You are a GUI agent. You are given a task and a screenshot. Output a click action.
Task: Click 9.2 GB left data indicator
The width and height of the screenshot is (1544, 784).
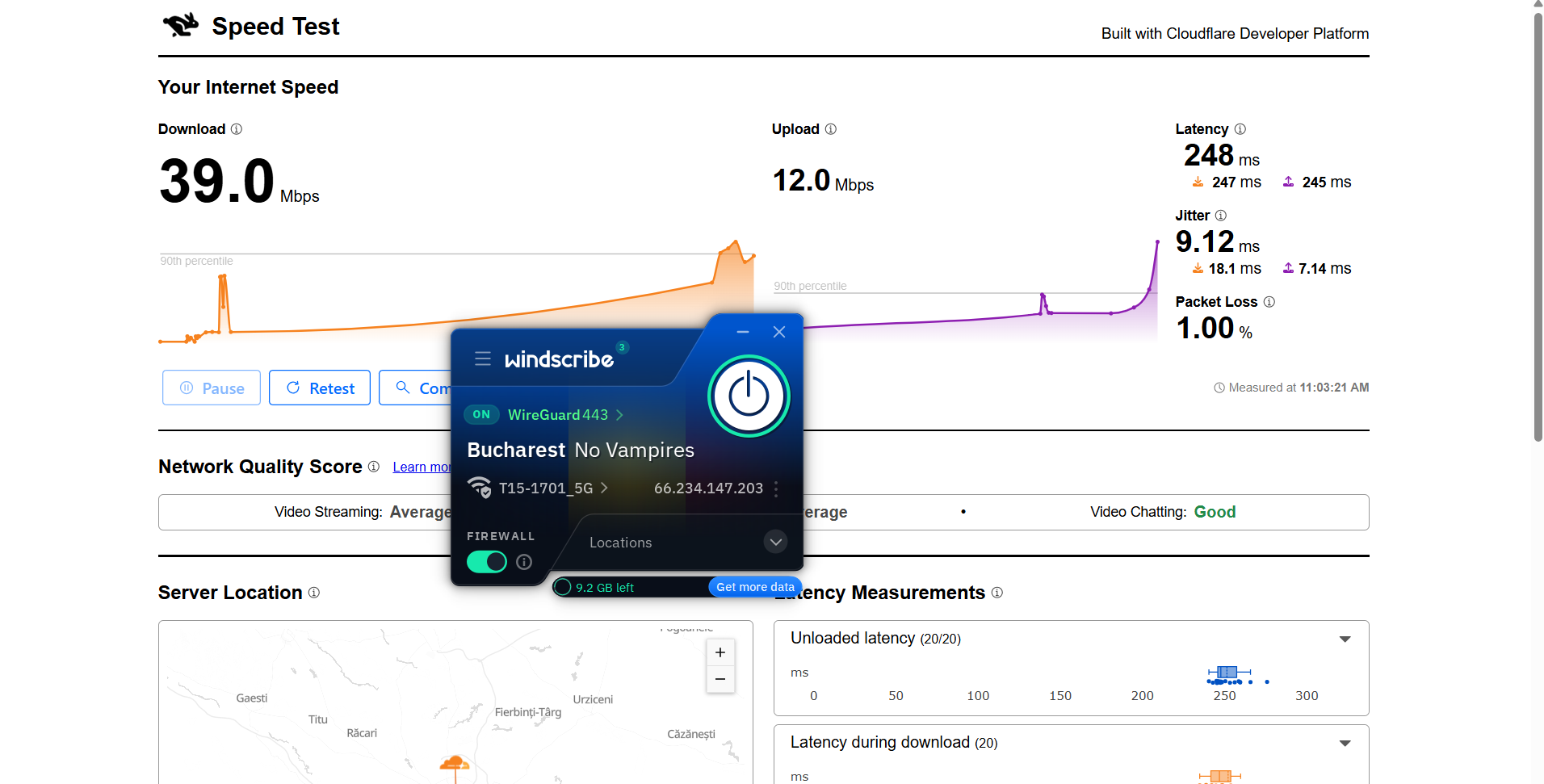[595, 587]
